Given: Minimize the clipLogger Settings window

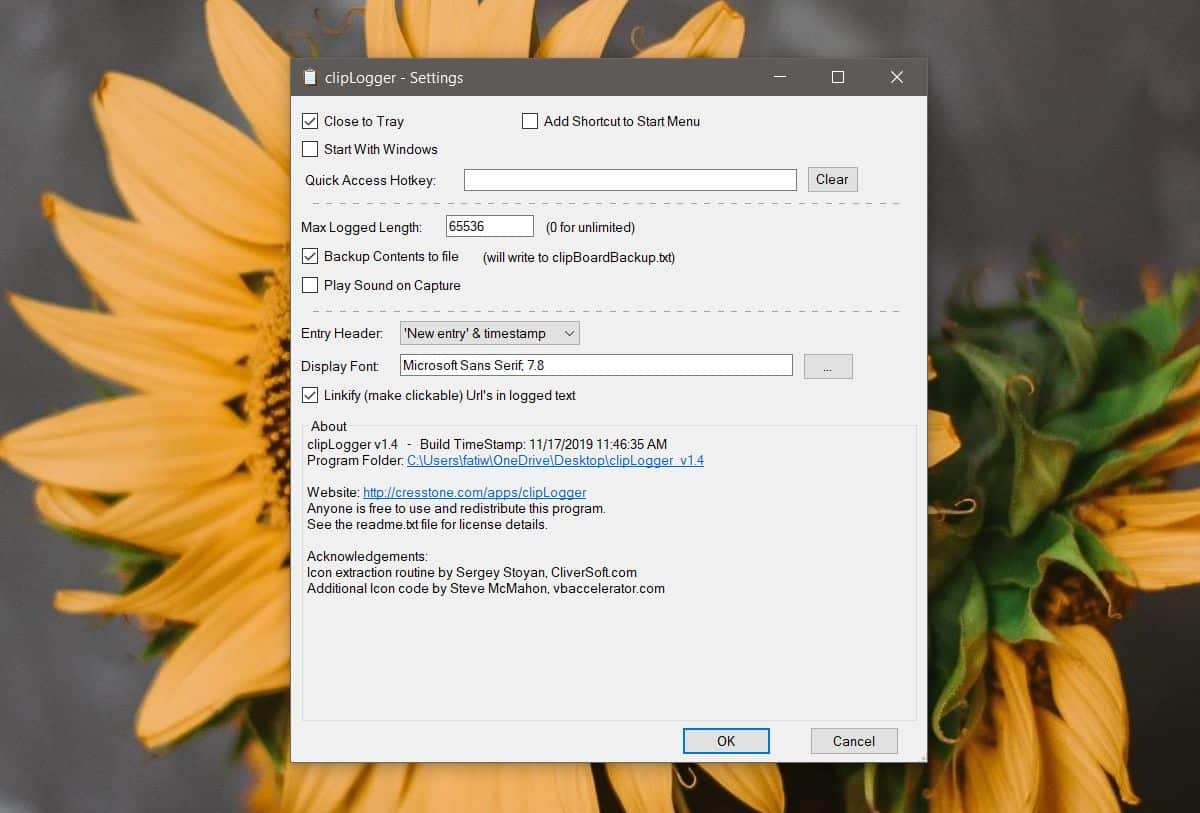Looking at the screenshot, I should [779, 77].
